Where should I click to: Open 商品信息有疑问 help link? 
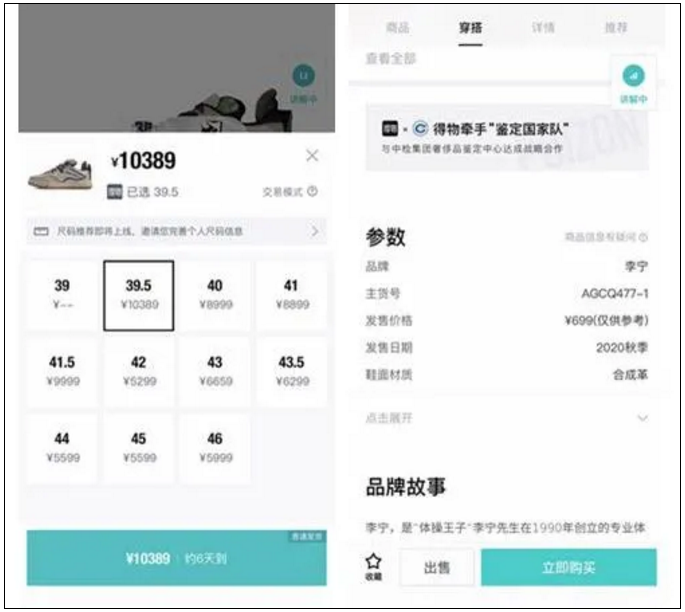(606, 237)
